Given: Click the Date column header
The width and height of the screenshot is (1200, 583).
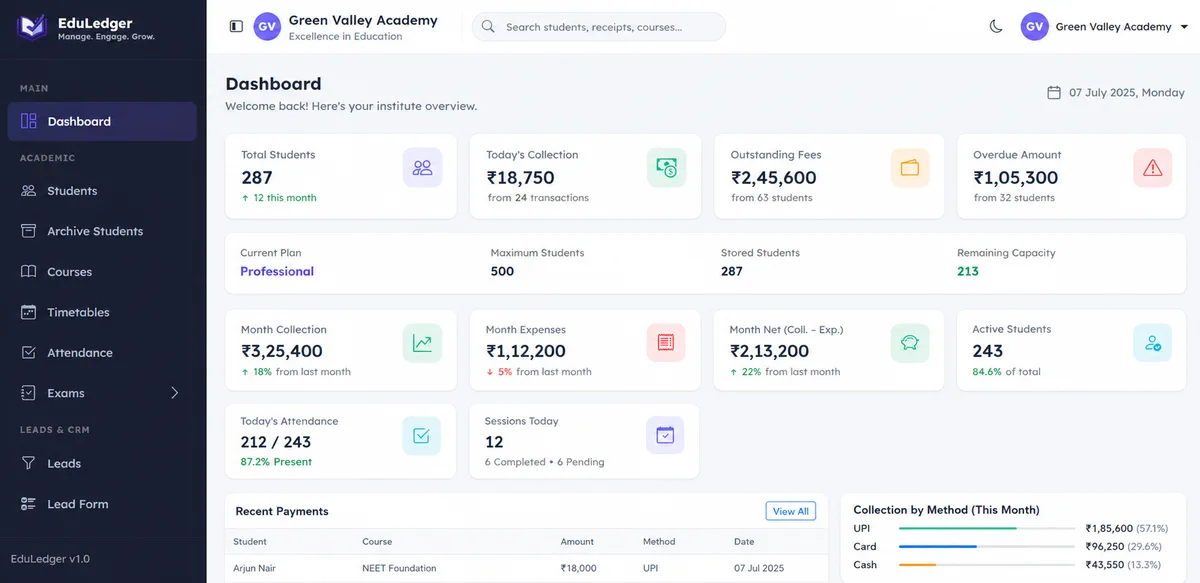Looking at the screenshot, I should pyautogui.click(x=744, y=542).
